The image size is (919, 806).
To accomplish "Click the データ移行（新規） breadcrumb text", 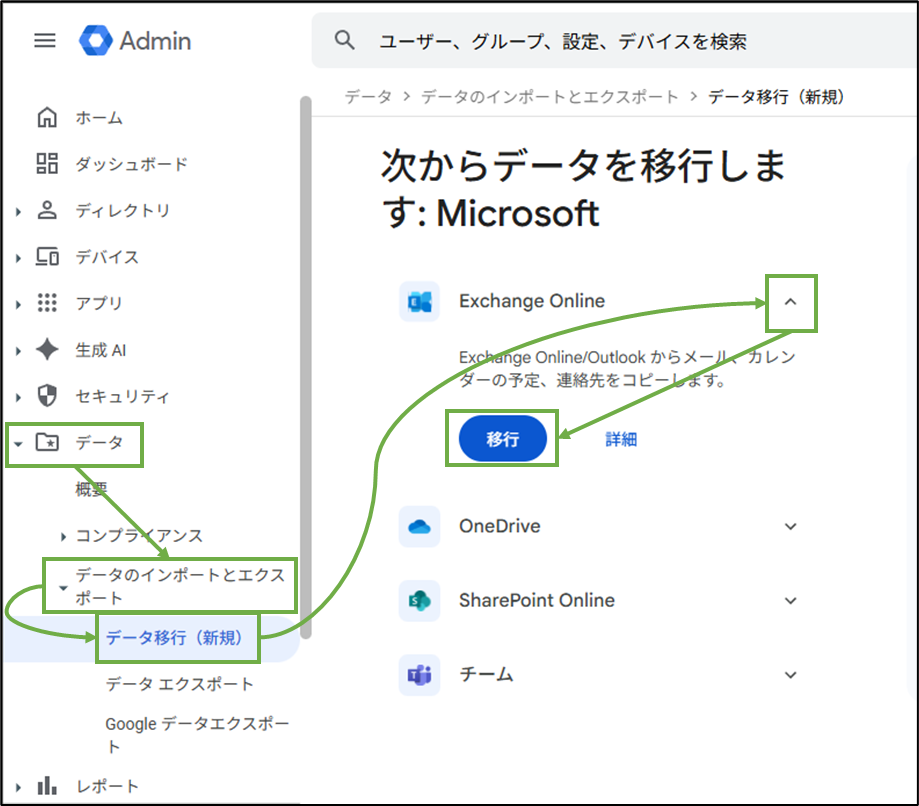I will (x=777, y=97).
